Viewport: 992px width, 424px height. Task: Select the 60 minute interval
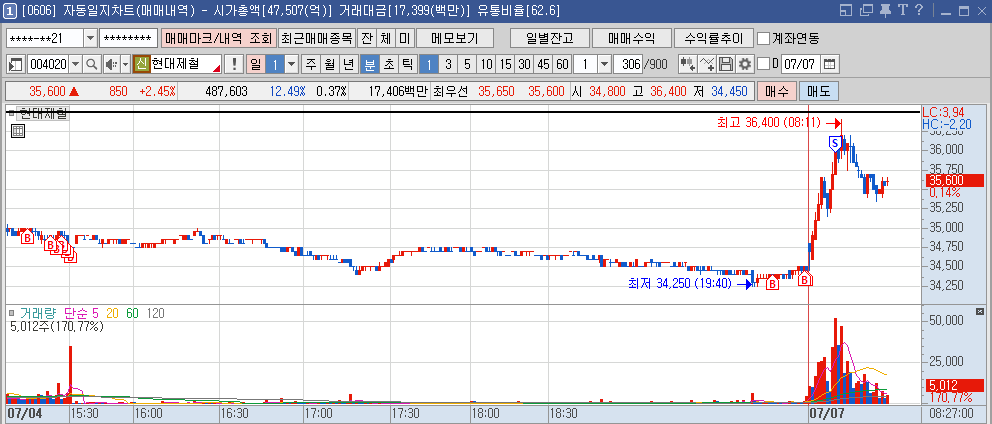click(562, 64)
